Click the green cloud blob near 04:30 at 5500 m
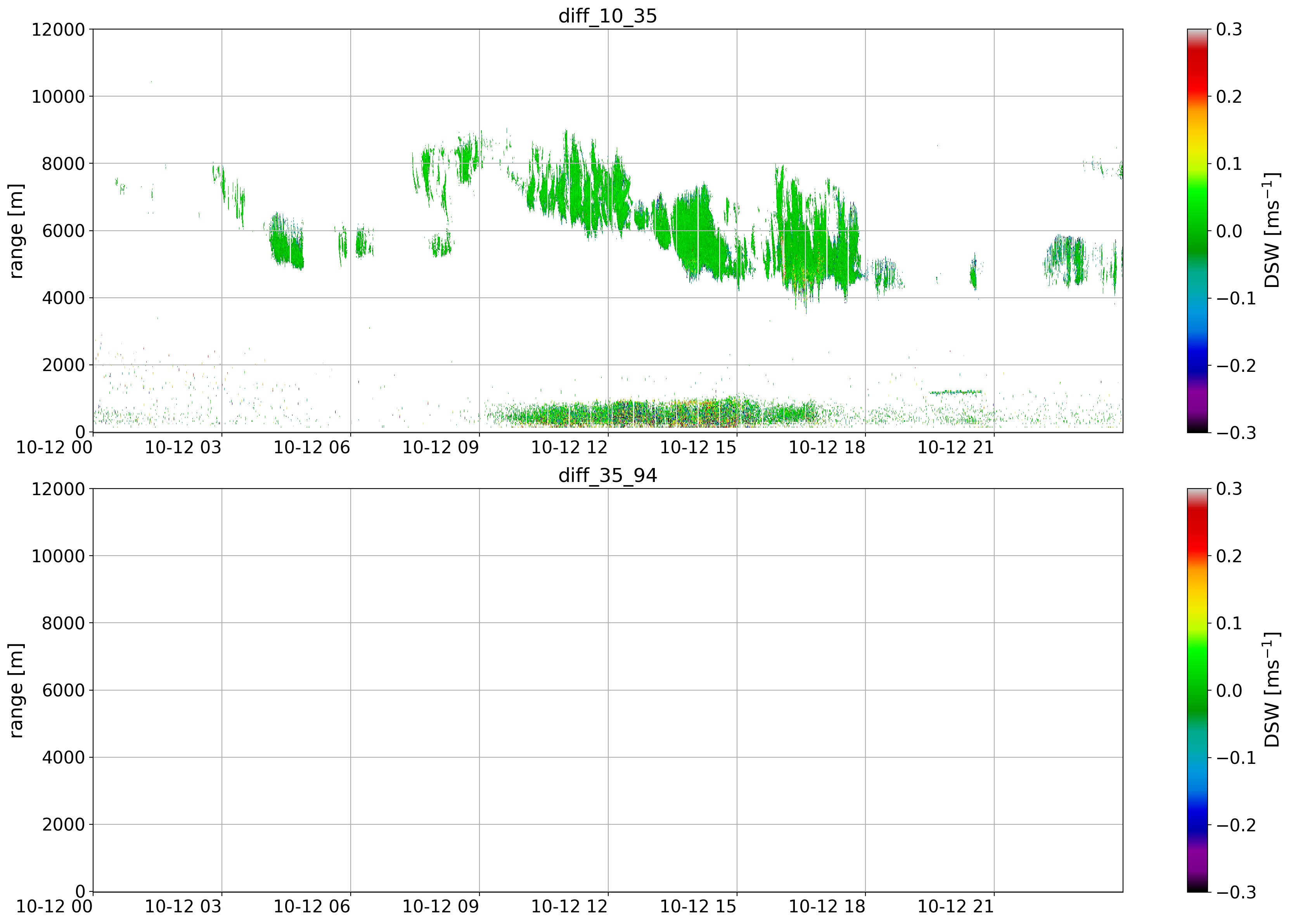The height and width of the screenshot is (924, 1291). [286, 242]
